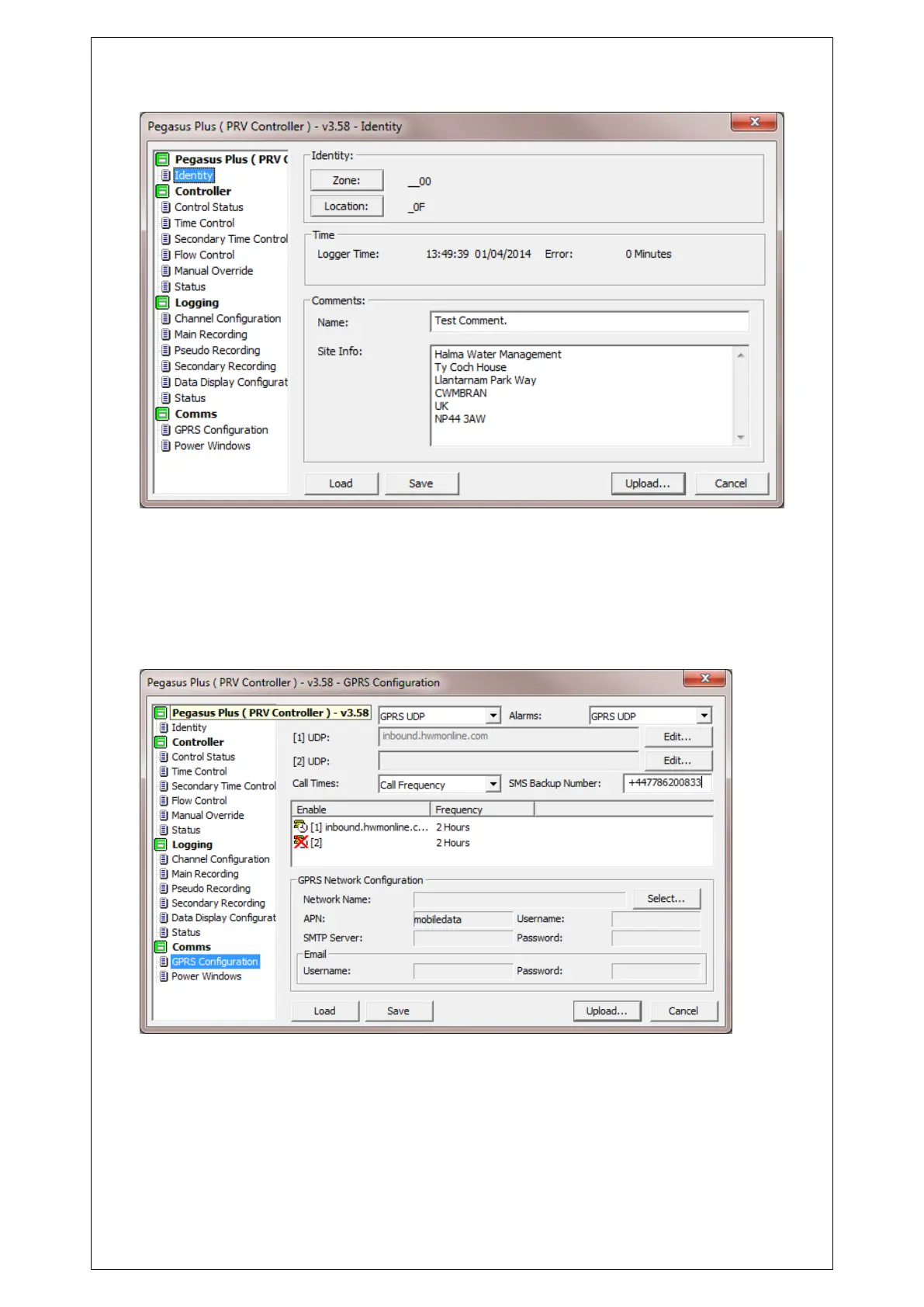This screenshot has height=1307, width=924.
Task: Open Secondary Time Control in Identity window
Action: point(230,239)
